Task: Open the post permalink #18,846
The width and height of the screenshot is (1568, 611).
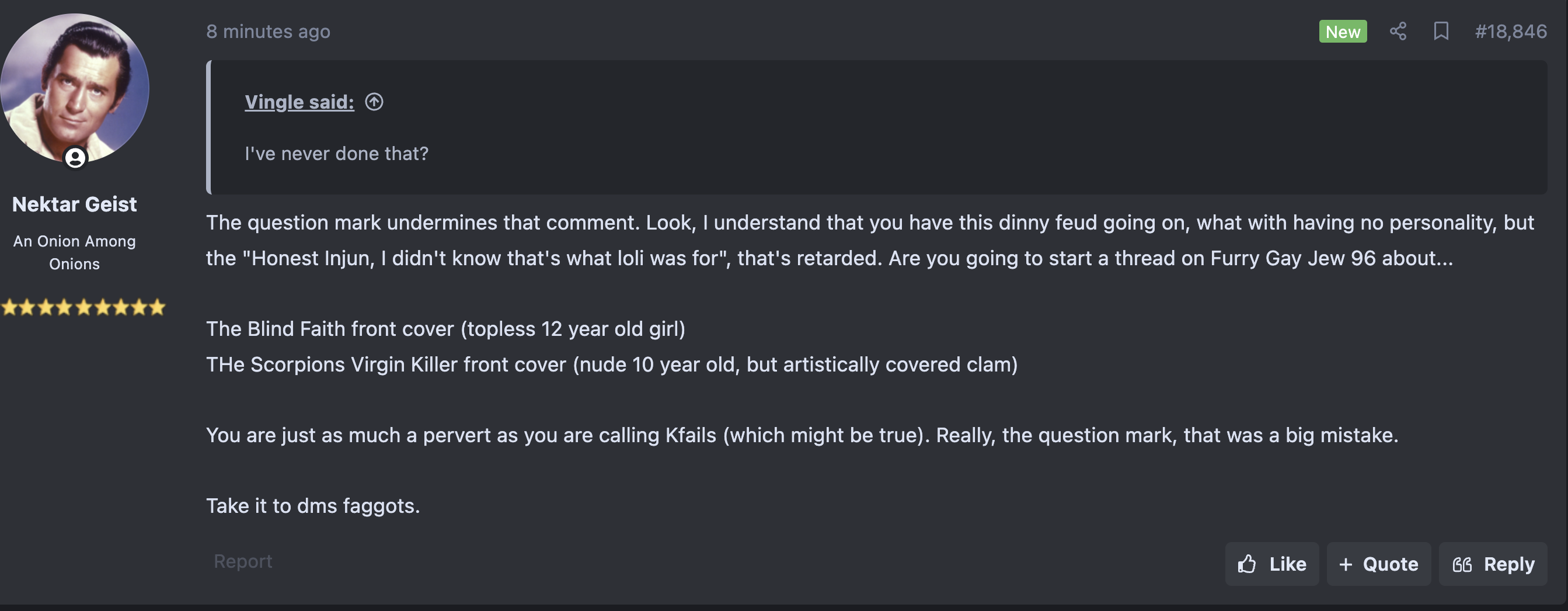Action: [1510, 31]
